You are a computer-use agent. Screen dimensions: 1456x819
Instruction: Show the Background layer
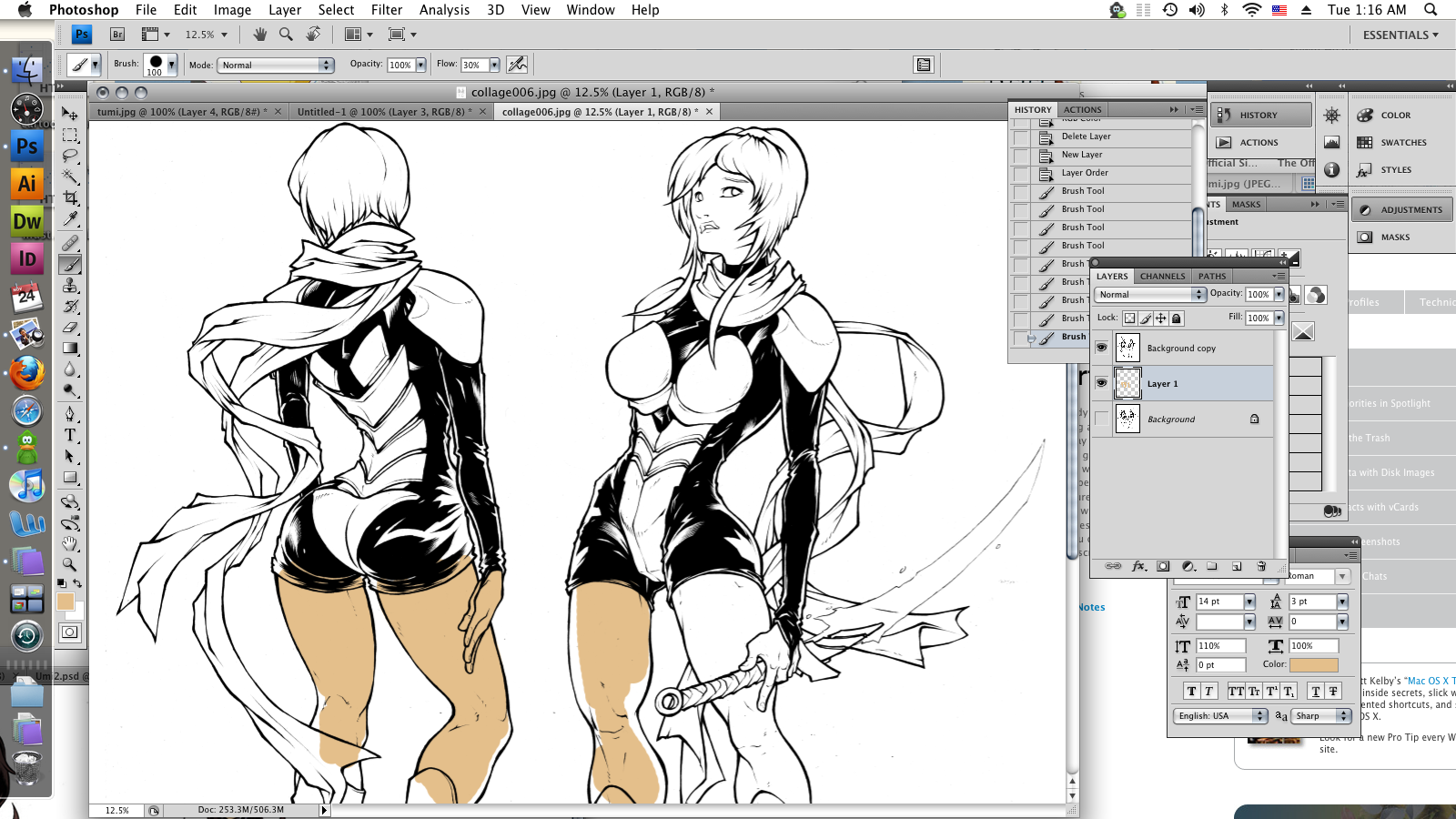(x=1101, y=419)
